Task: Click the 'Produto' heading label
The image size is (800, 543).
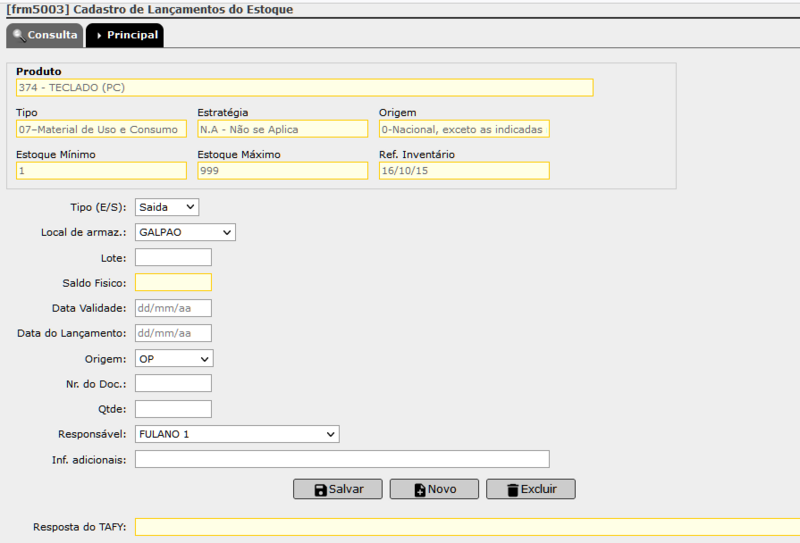Action: pos(39,71)
